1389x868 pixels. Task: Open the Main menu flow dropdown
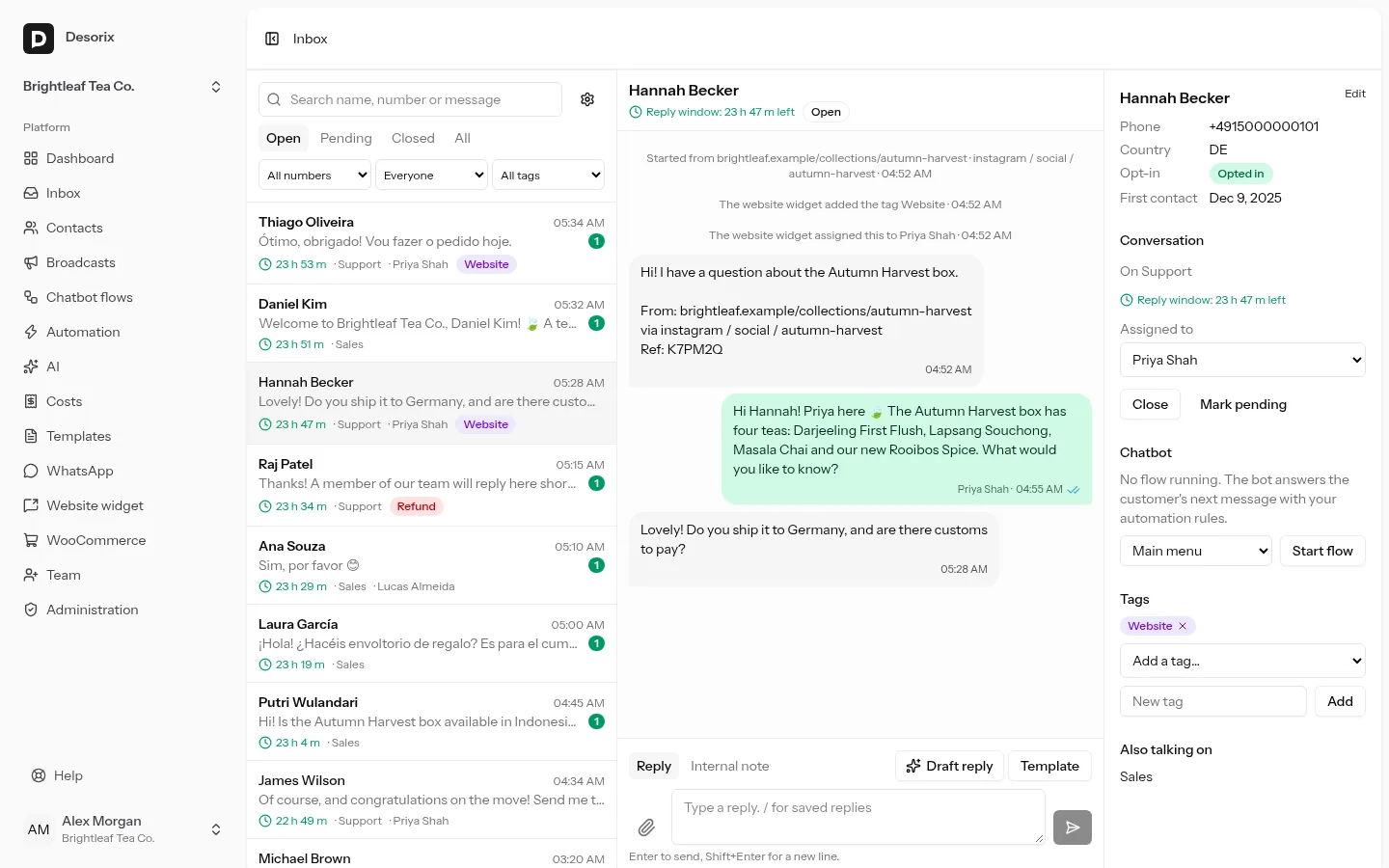tap(1196, 551)
